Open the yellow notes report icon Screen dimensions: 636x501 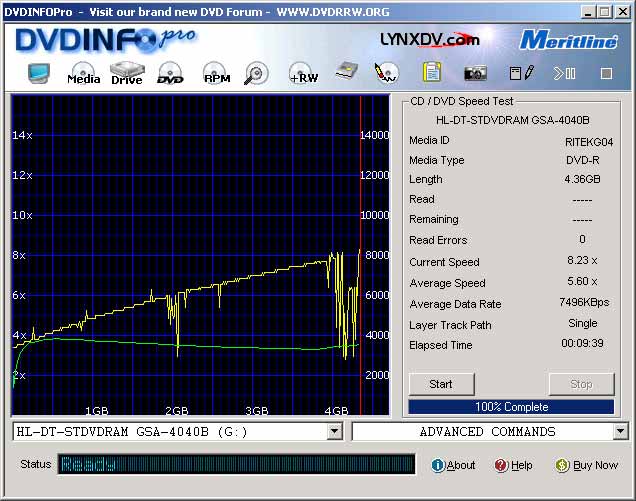pyautogui.click(x=432, y=73)
